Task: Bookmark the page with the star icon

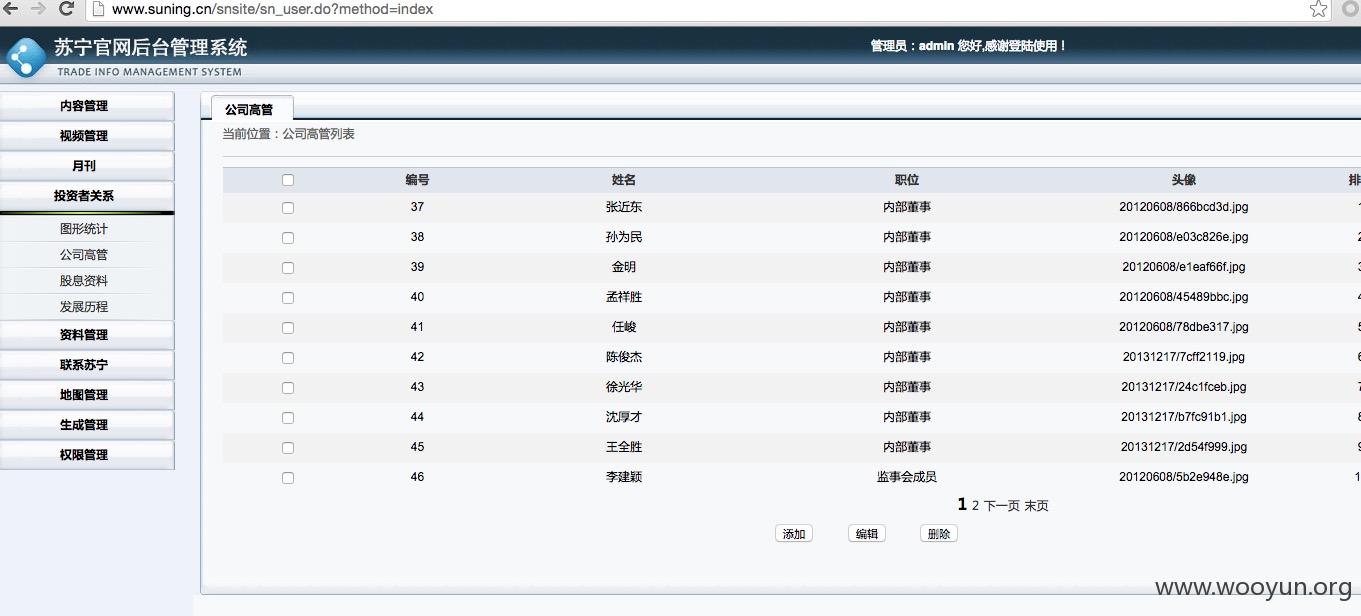Action: 1319,9
